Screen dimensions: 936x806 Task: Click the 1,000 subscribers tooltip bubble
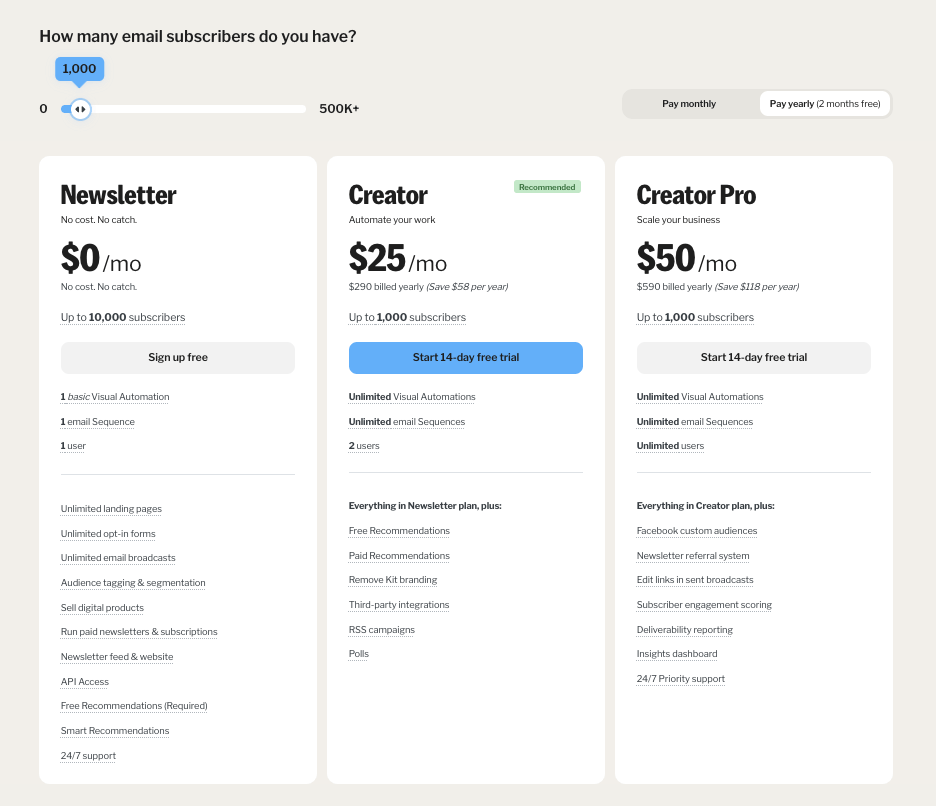coord(79,69)
